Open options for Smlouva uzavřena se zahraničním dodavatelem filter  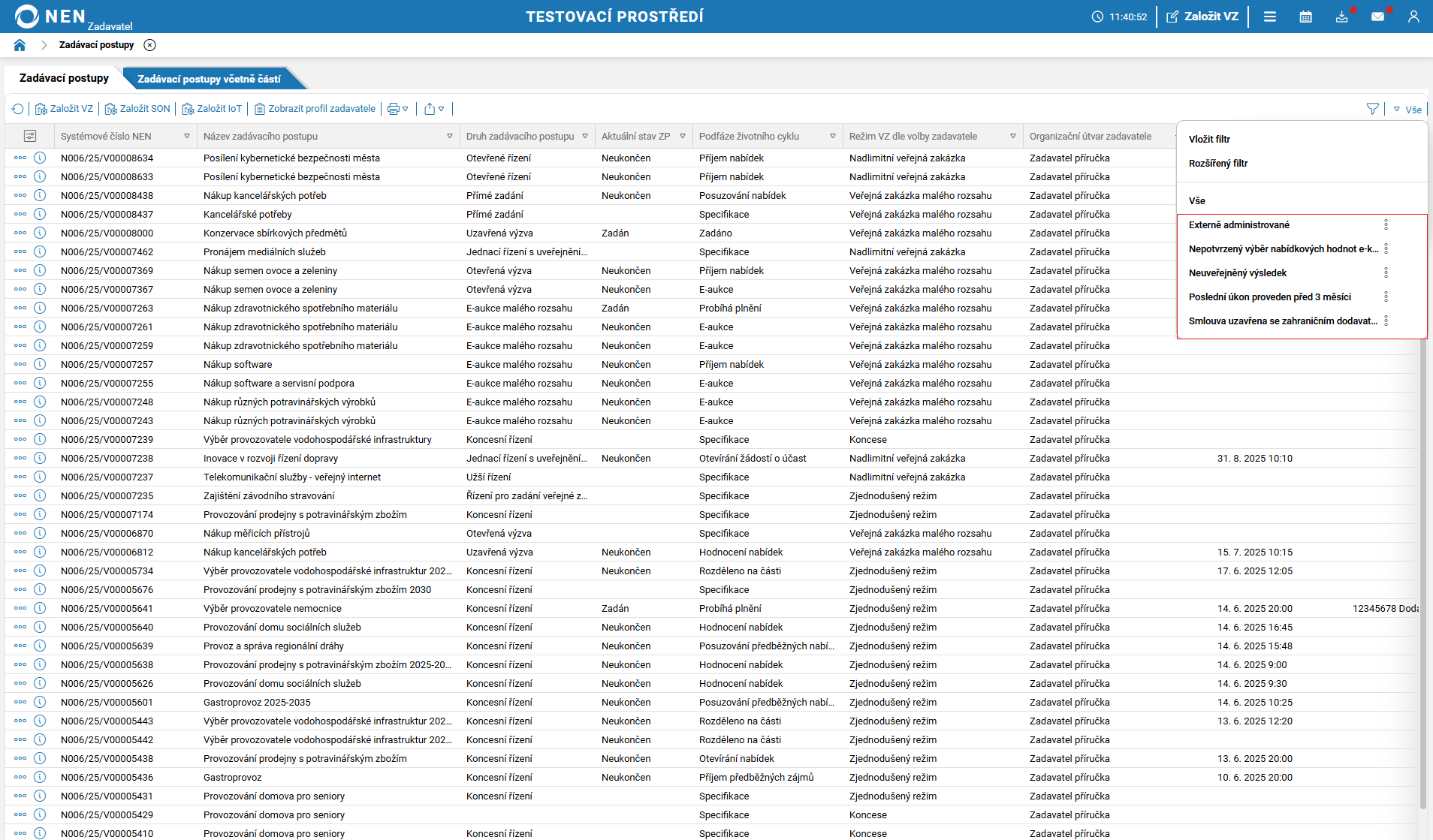pos(1386,321)
